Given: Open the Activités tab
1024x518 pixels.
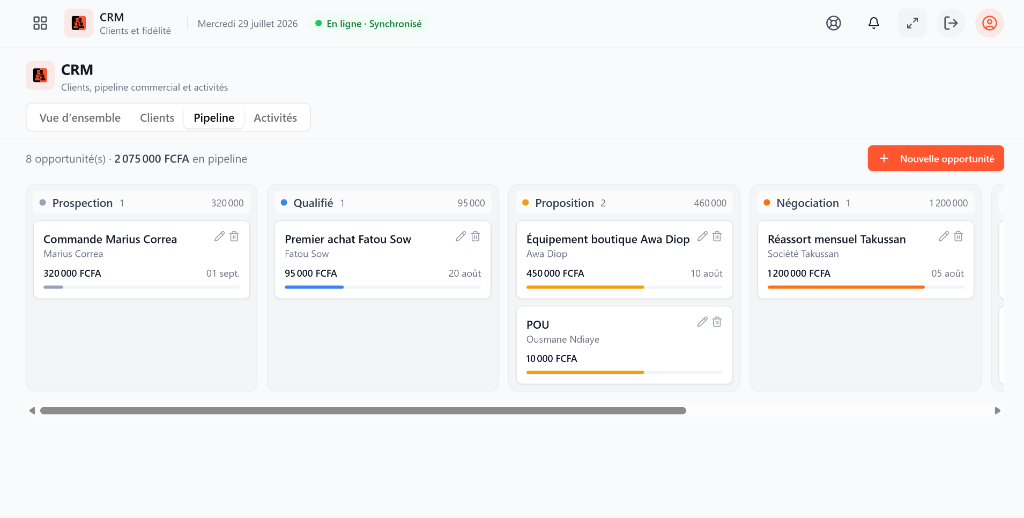Looking at the screenshot, I should [x=275, y=118].
